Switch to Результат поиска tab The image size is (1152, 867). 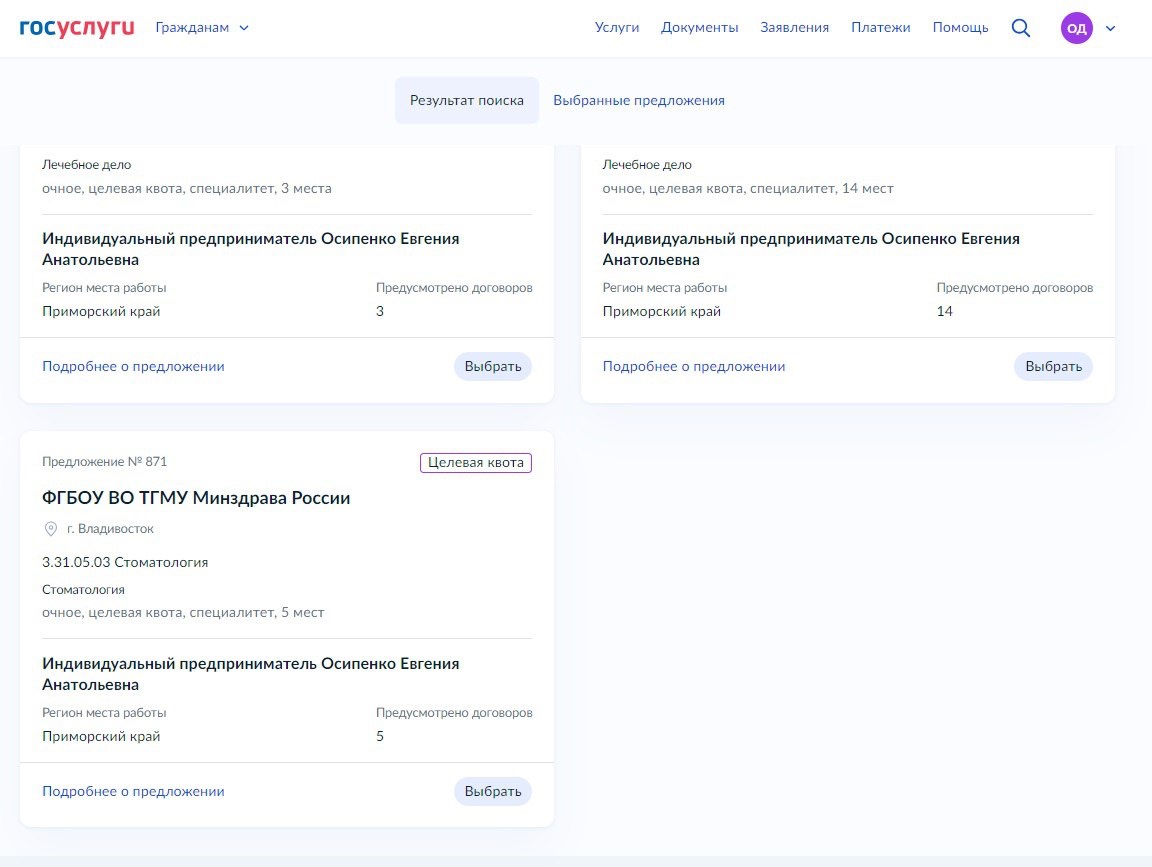467,101
